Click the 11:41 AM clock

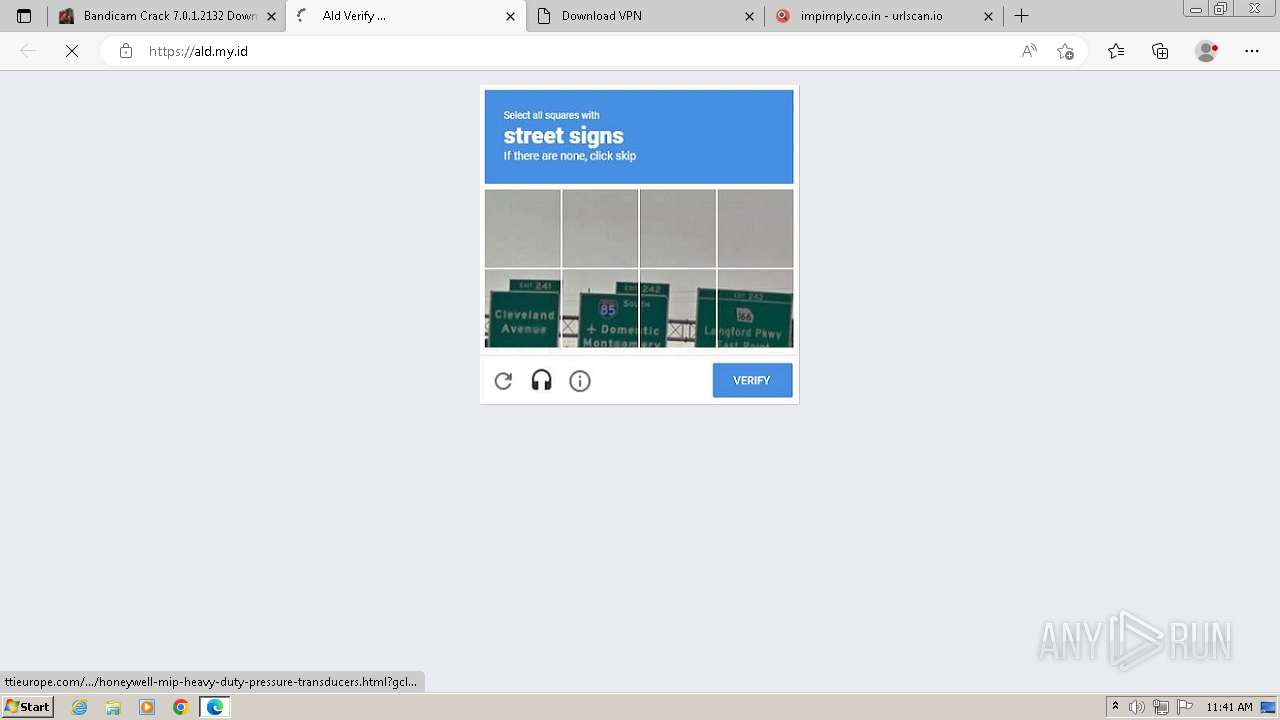click(1229, 707)
